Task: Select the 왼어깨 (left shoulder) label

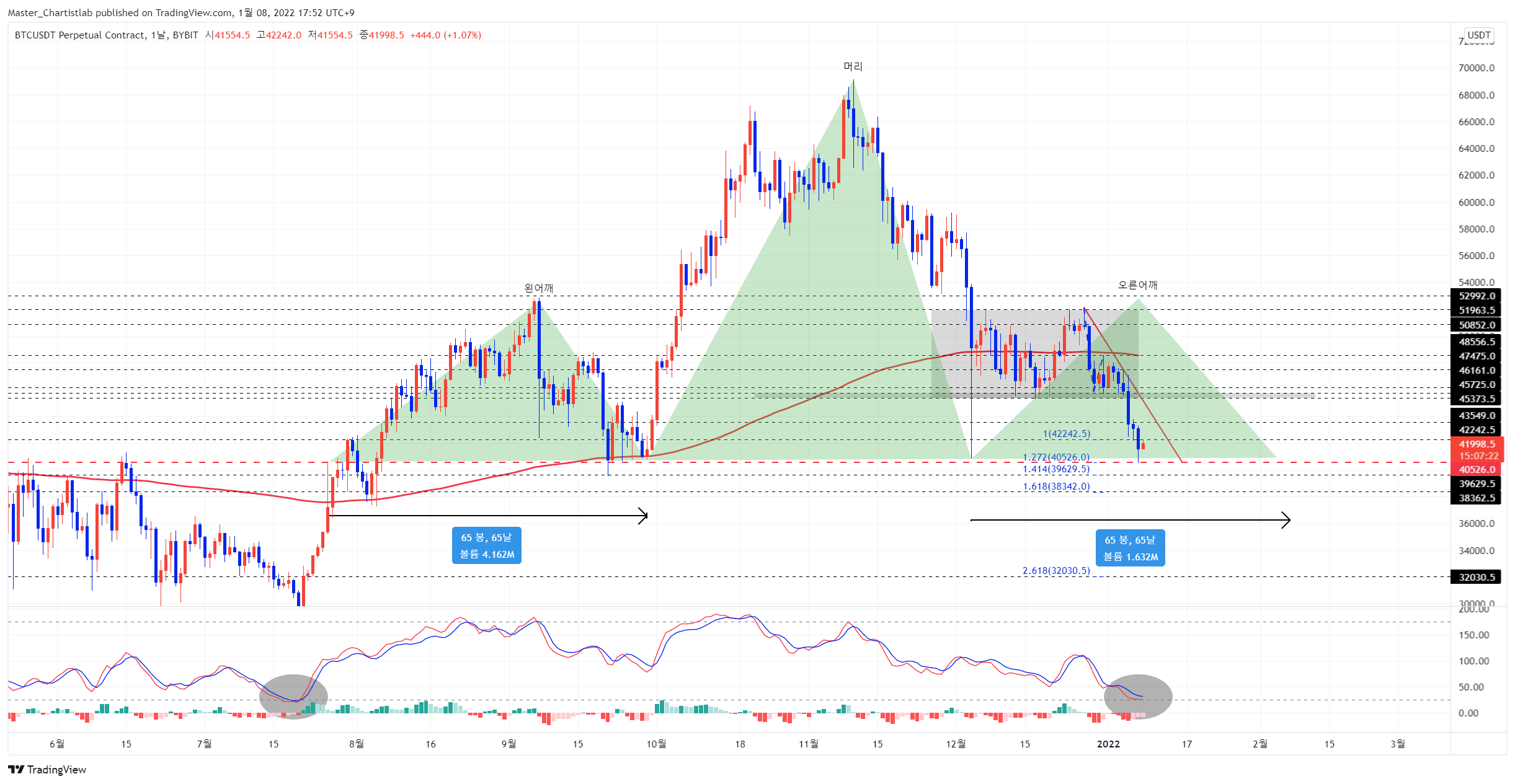Action: click(x=538, y=288)
